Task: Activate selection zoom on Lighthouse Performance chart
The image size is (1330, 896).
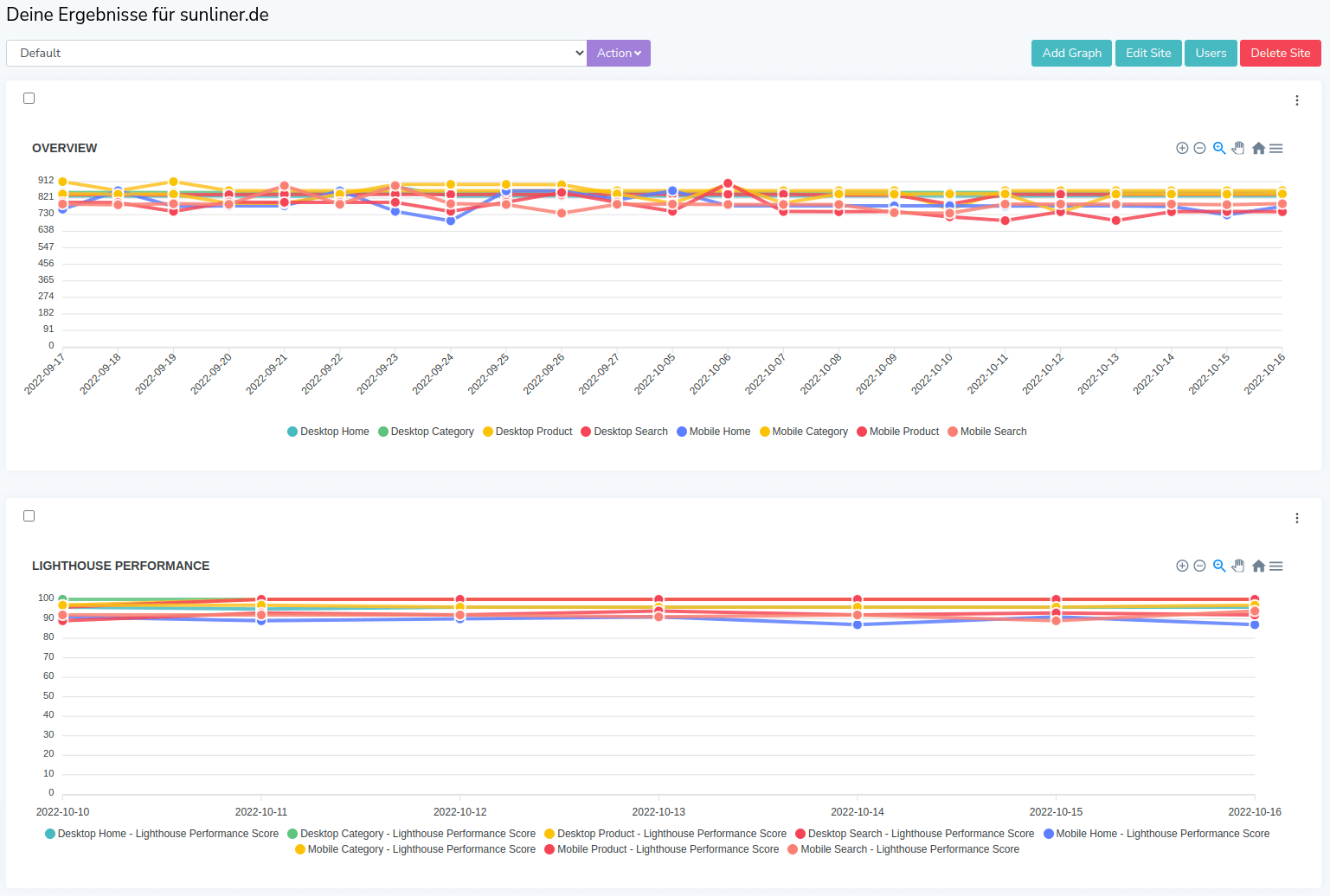Action: point(1219,566)
